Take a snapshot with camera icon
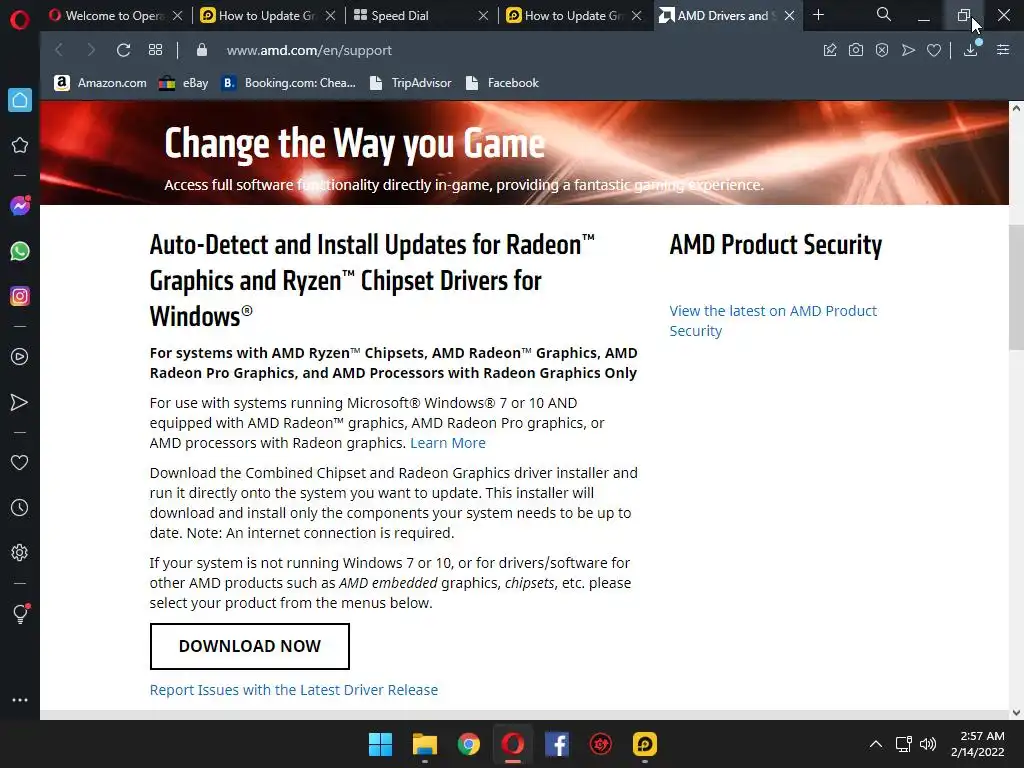 point(856,50)
